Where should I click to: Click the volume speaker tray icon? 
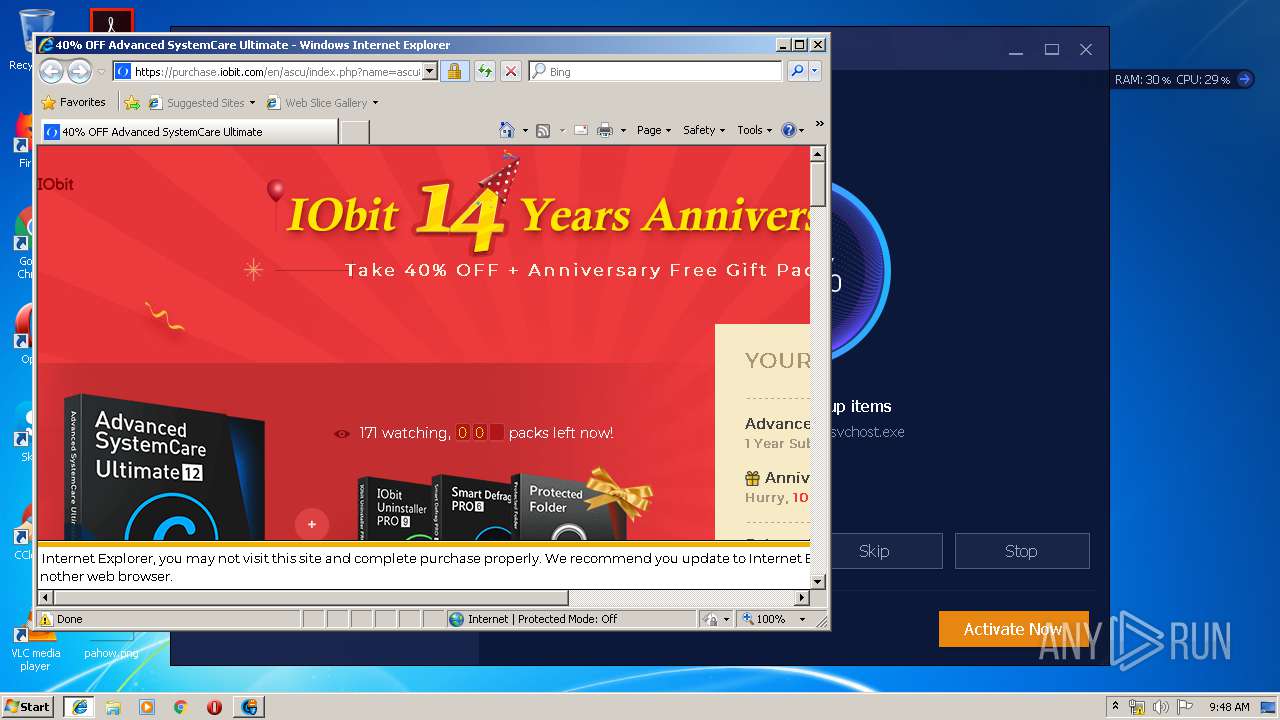1160,707
